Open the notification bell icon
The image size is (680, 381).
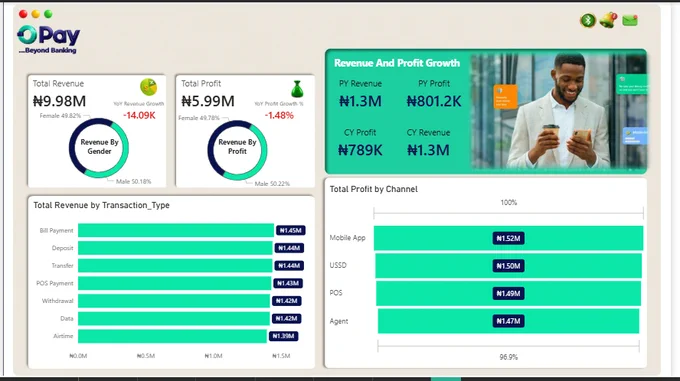point(608,20)
